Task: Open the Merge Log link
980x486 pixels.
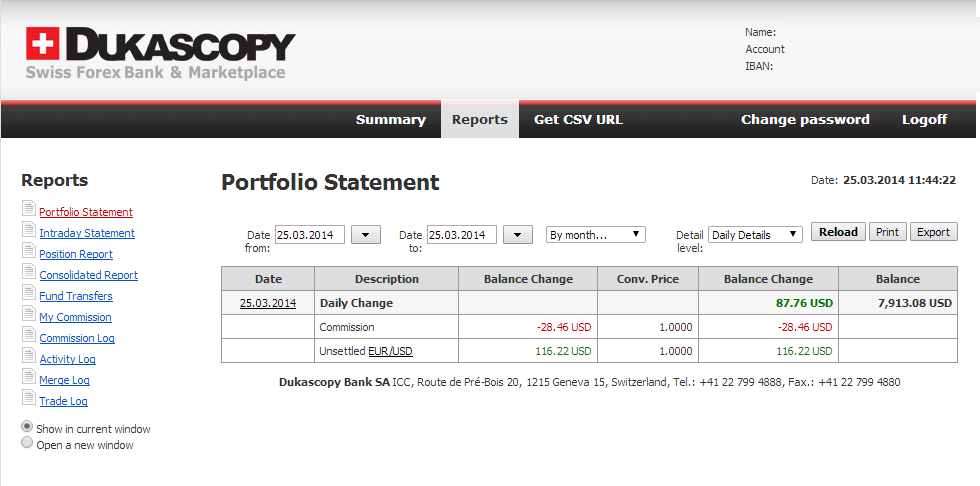Action: [x=64, y=380]
